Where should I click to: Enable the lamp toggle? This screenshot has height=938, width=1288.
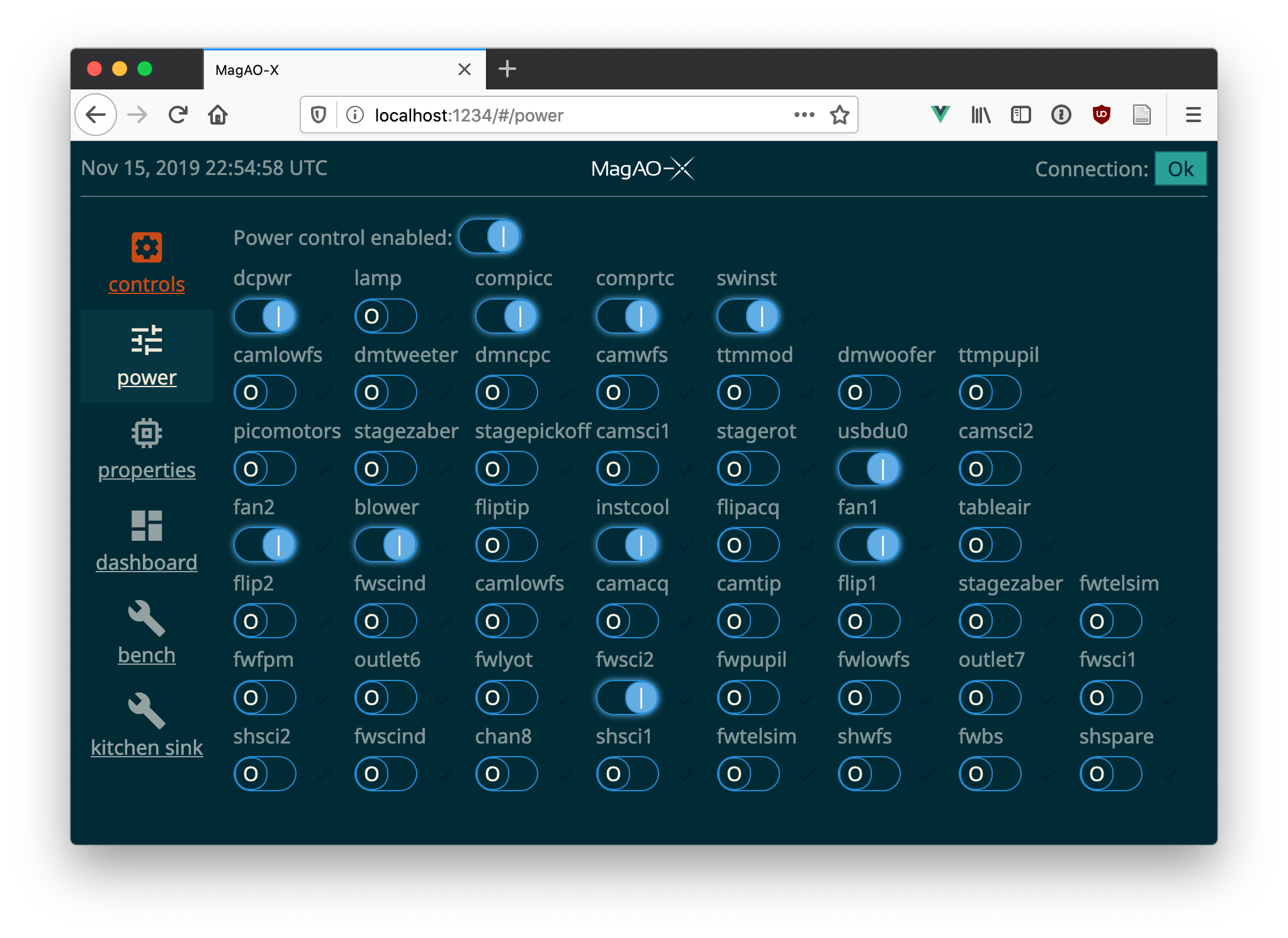386,316
